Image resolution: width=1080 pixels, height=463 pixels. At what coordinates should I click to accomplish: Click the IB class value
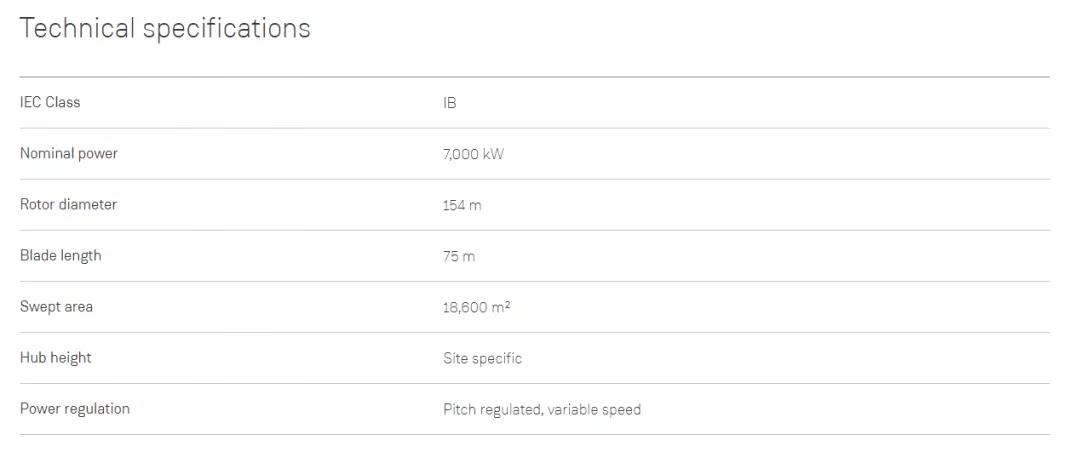pos(450,103)
